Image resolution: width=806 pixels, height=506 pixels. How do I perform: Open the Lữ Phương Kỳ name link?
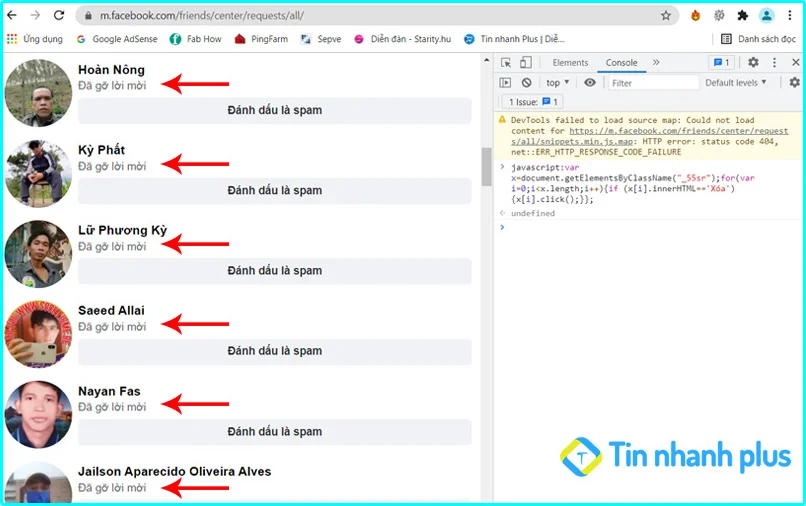(122, 230)
